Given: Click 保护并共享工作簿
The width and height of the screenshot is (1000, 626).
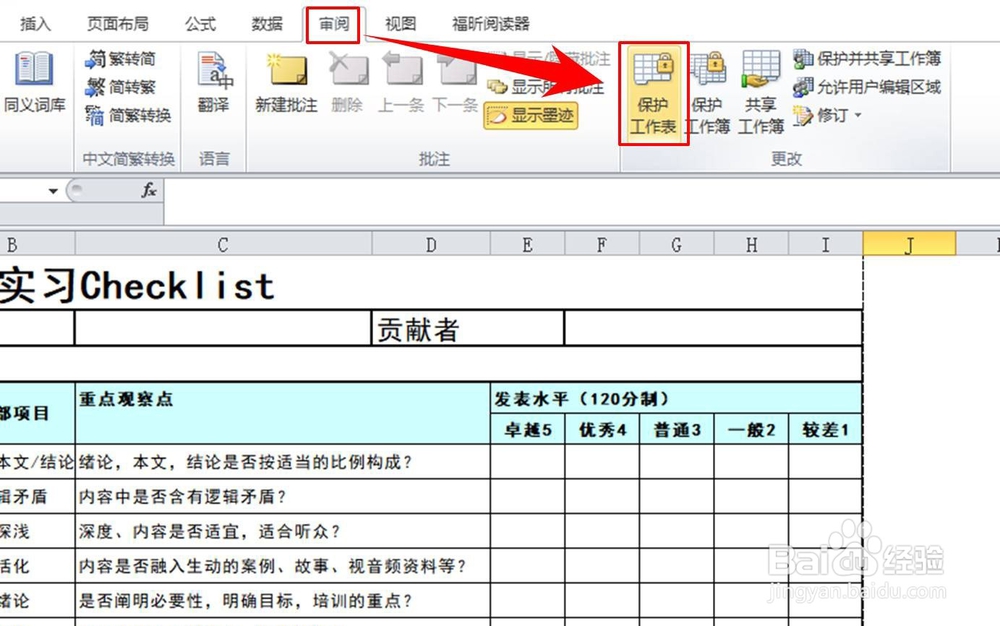Looking at the screenshot, I should (x=868, y=60).
